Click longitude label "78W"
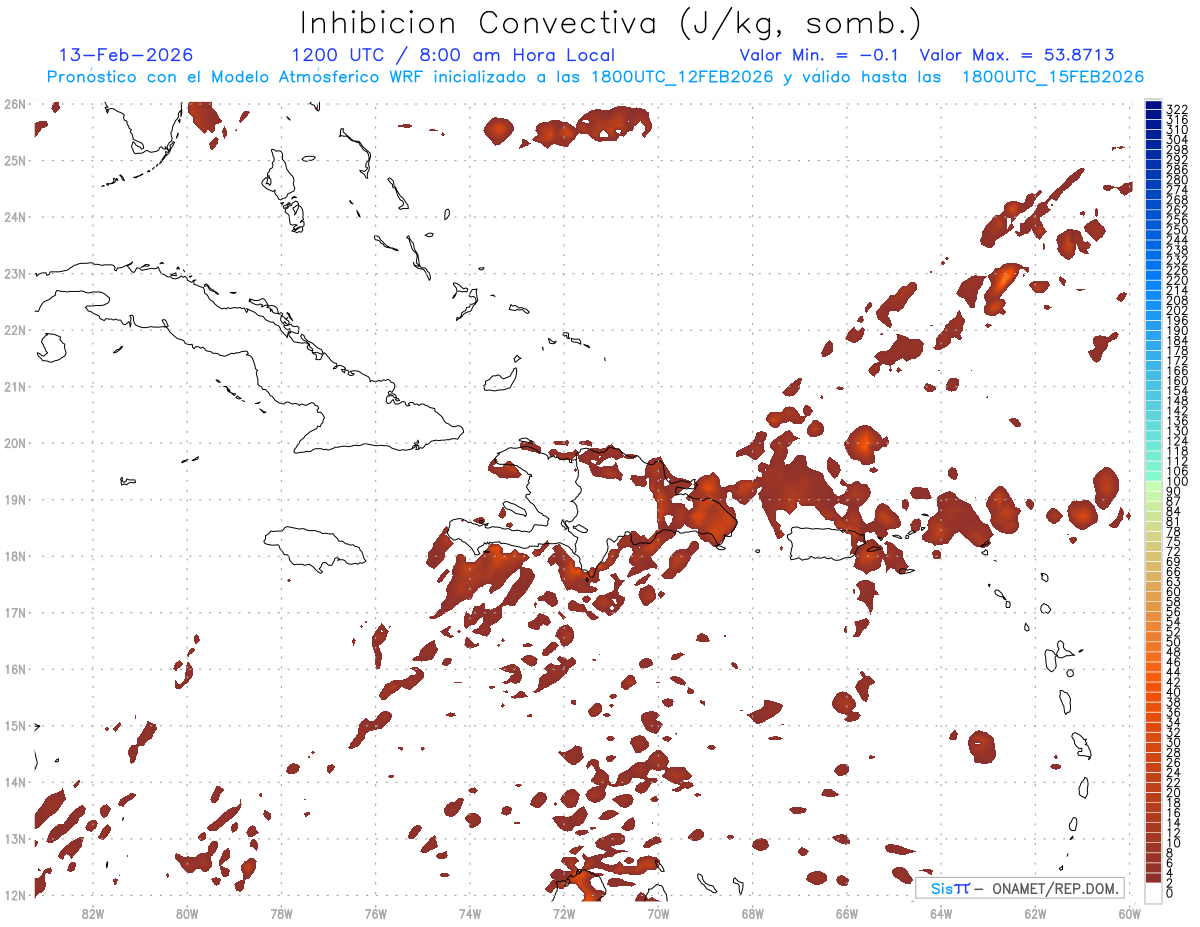This screenshot has height=927, width=1200. click(x=281, y=913)
